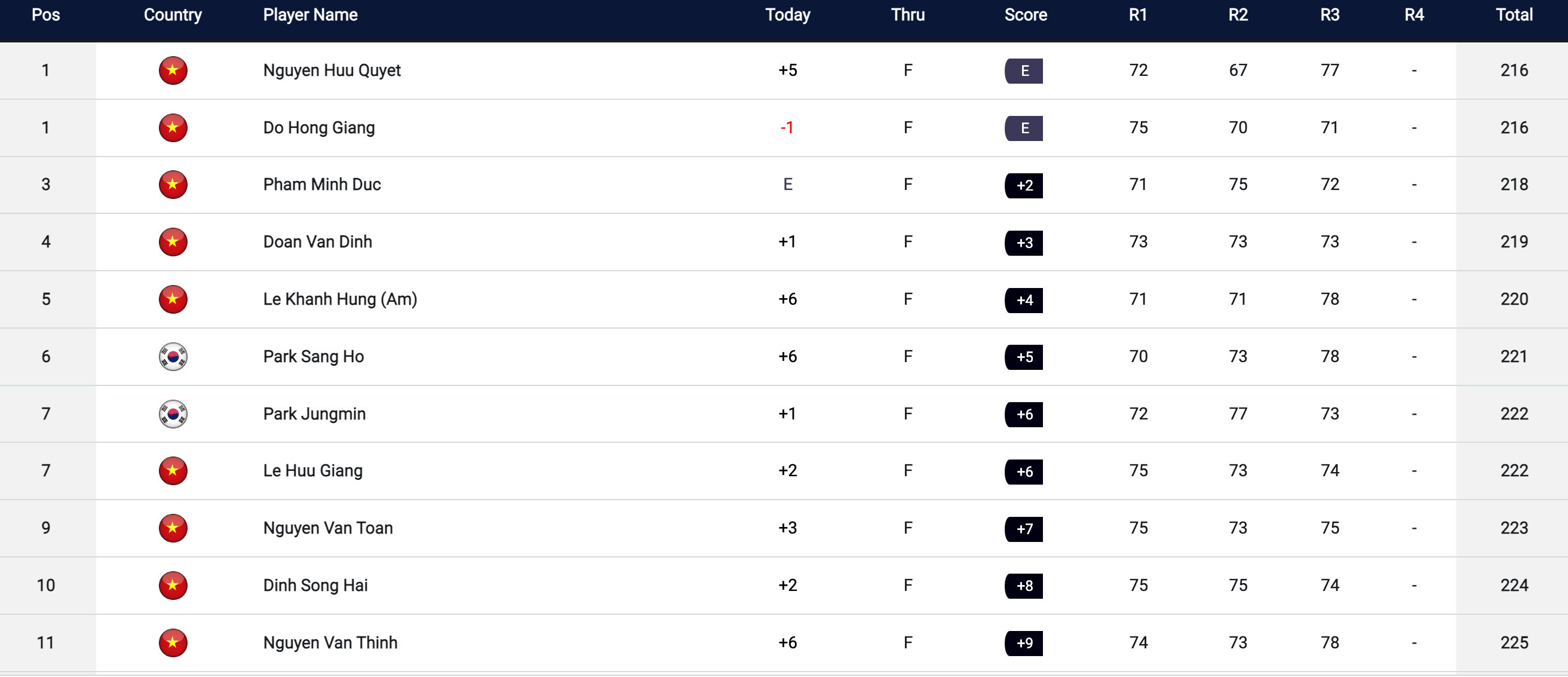The image size is (1568, 677).
Task: Click Vietnam flag beside Nguyen Van Thinh
Action: 173,643
